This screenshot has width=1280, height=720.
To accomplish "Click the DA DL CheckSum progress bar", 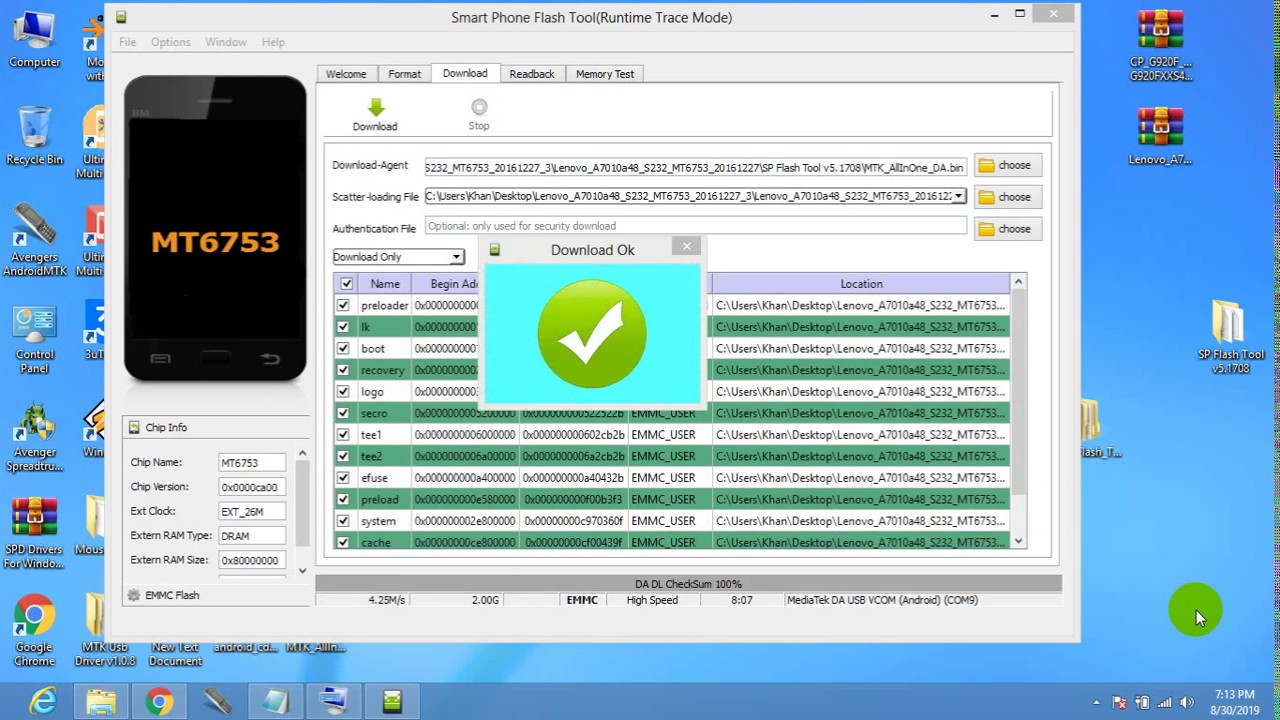I will coord(688,584).
